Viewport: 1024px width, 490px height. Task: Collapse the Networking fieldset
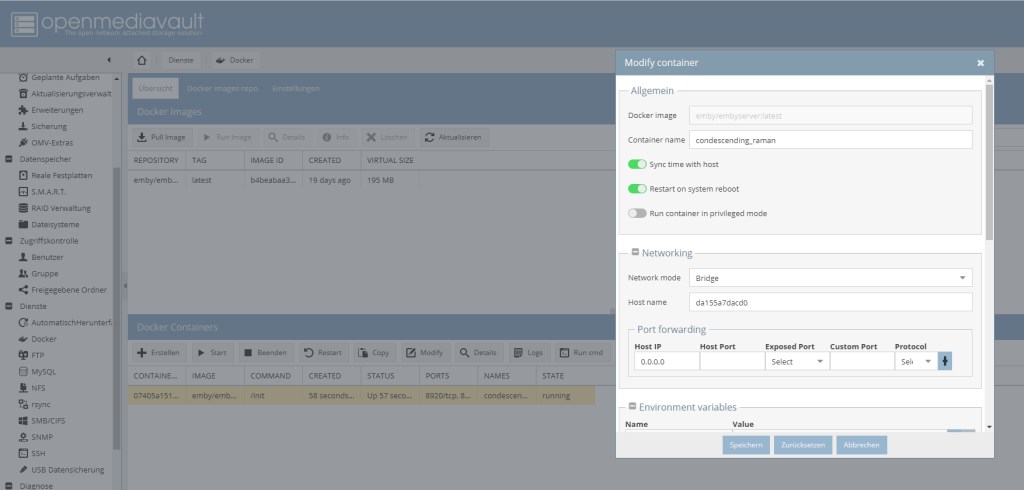pyautogui.click(x=635, y=252)
